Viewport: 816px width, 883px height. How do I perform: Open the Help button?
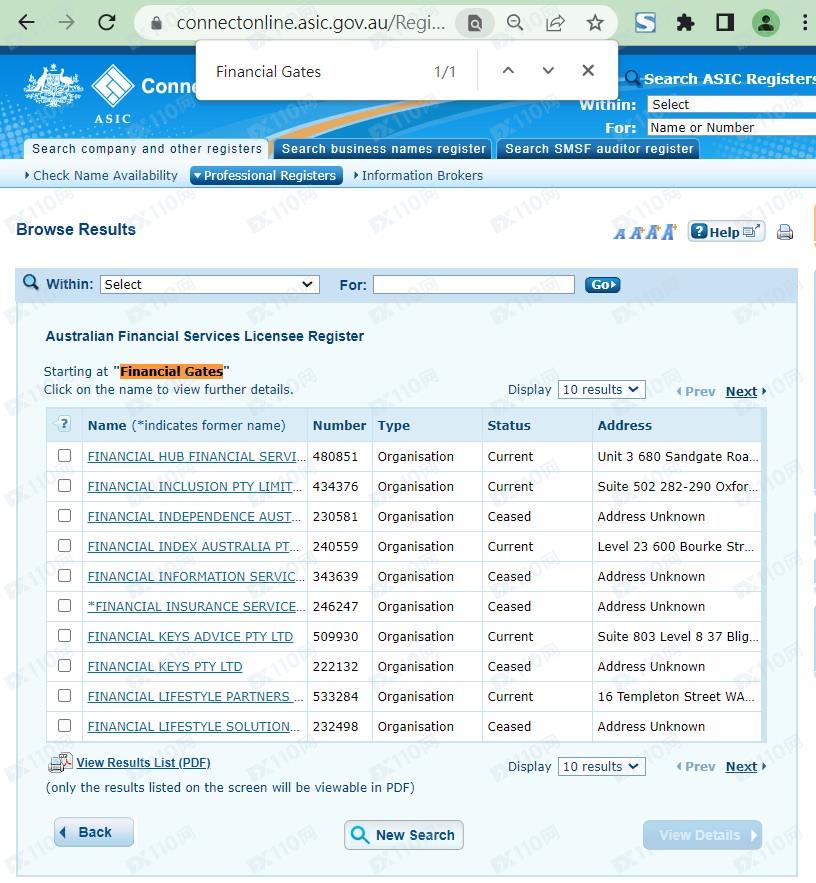726,231
